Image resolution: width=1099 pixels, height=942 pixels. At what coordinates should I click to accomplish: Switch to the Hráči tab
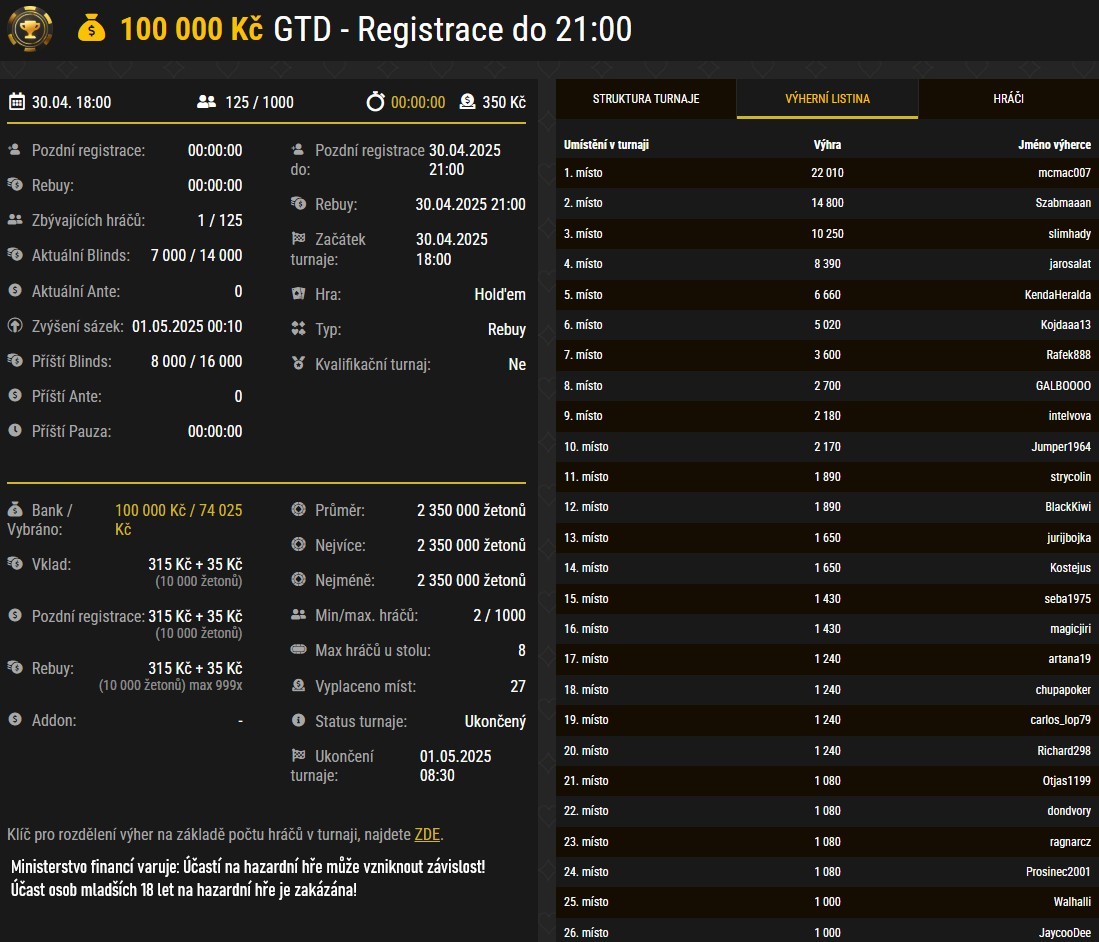click(x=1008, y=99)
